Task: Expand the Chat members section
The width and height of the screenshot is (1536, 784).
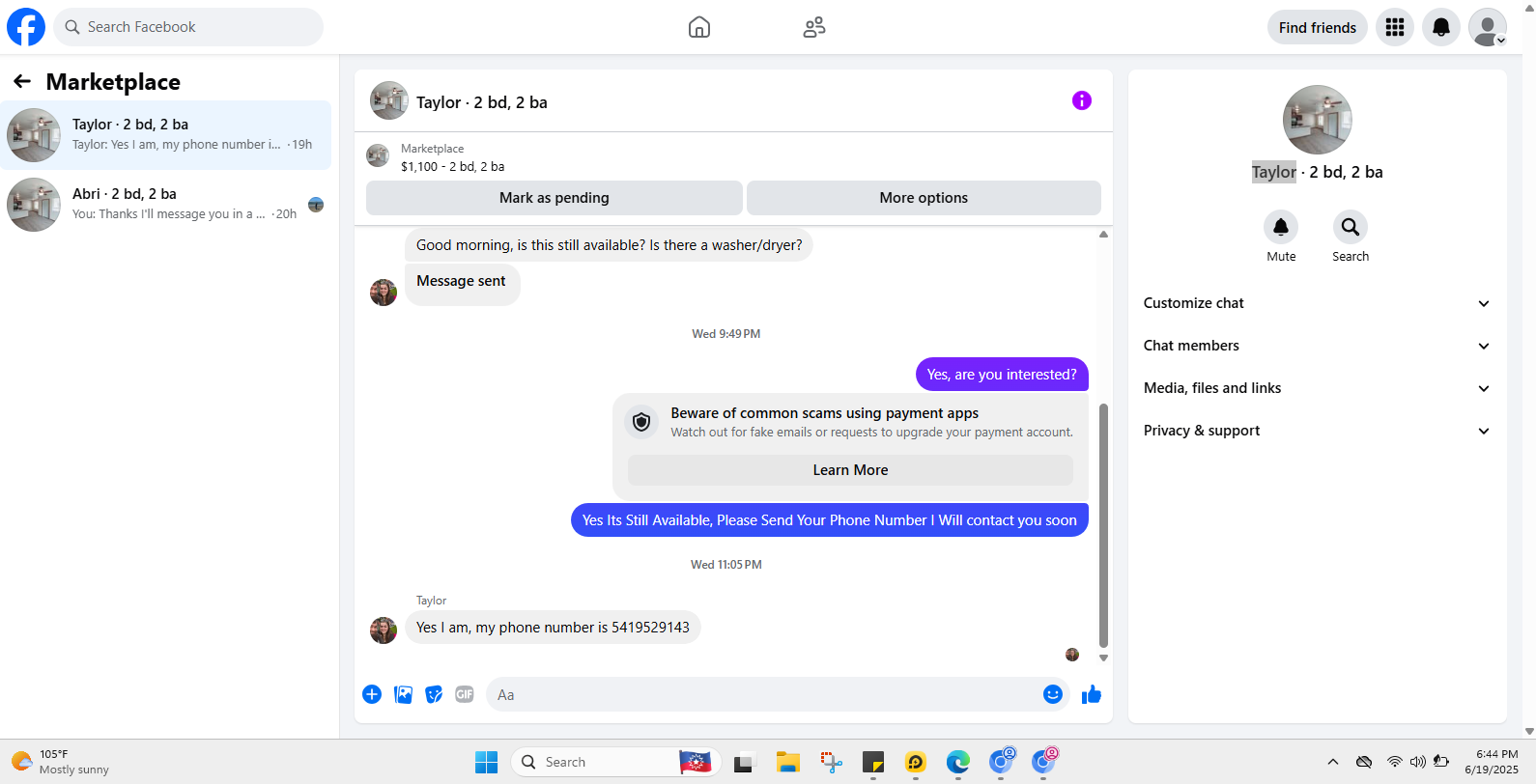Action: coord(1318,346)
